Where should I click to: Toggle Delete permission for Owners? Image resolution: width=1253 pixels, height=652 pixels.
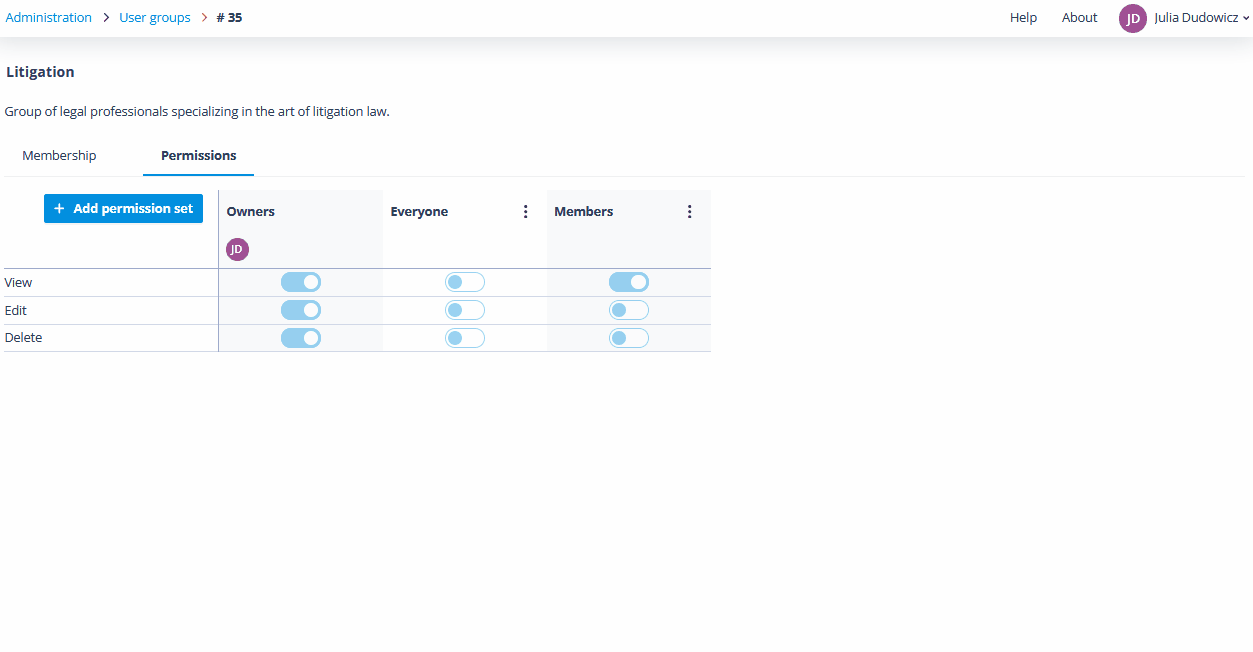(x=301, y=338)
